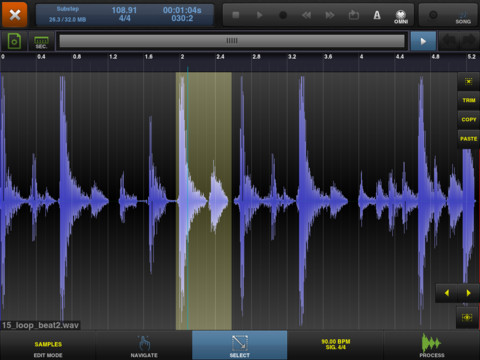The image size is (480, 360).
Task: Play the sample with the blue play button
Action: [x=423, y=41]
